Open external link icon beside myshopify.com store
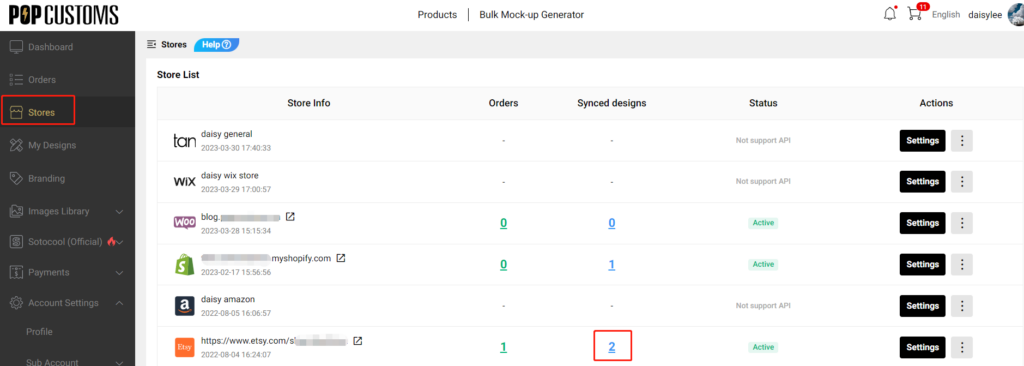 [x=341, y=258]
